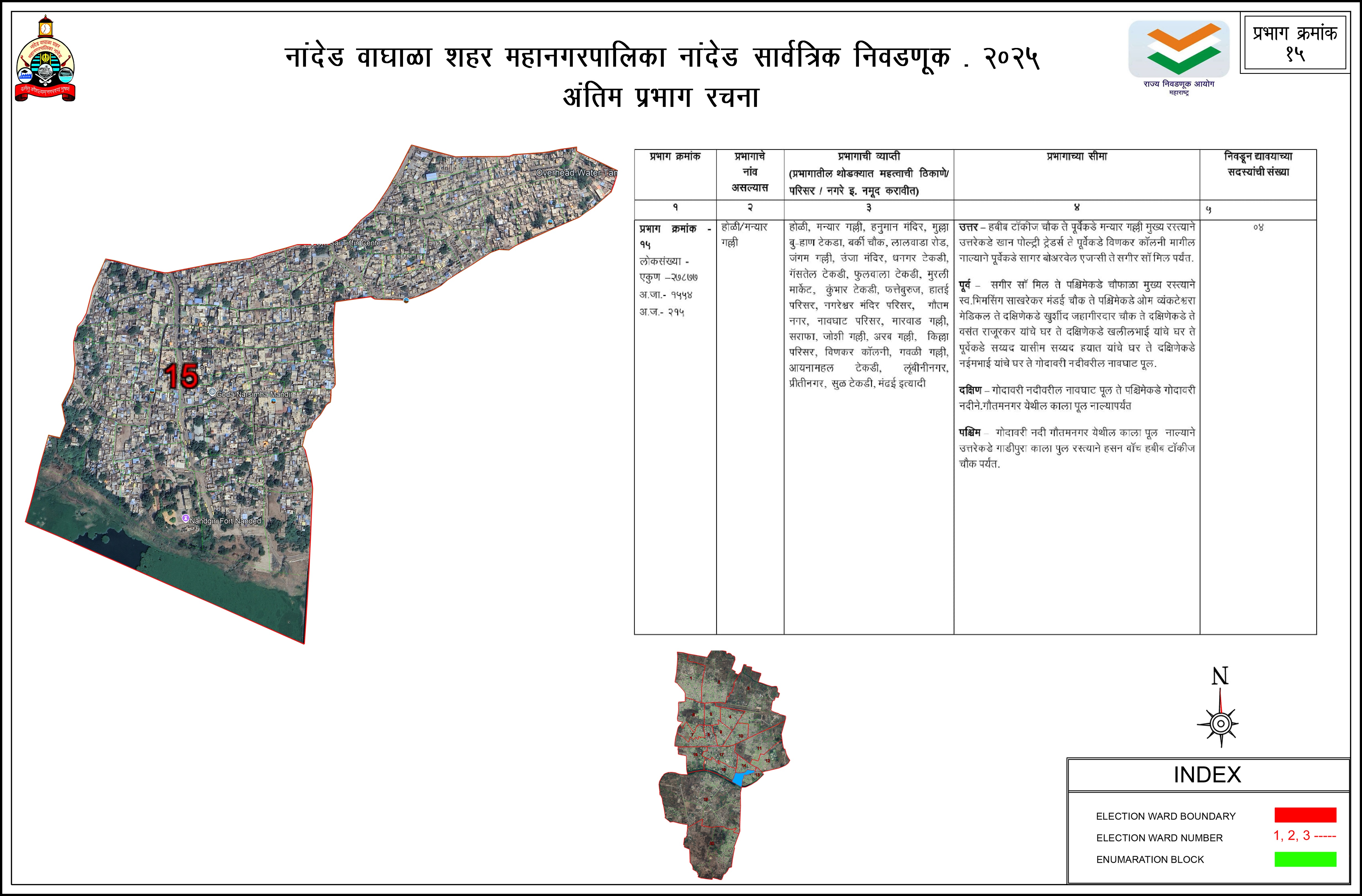Click the Nandgiri Fort Nanded purple marker

click(186, 518)
